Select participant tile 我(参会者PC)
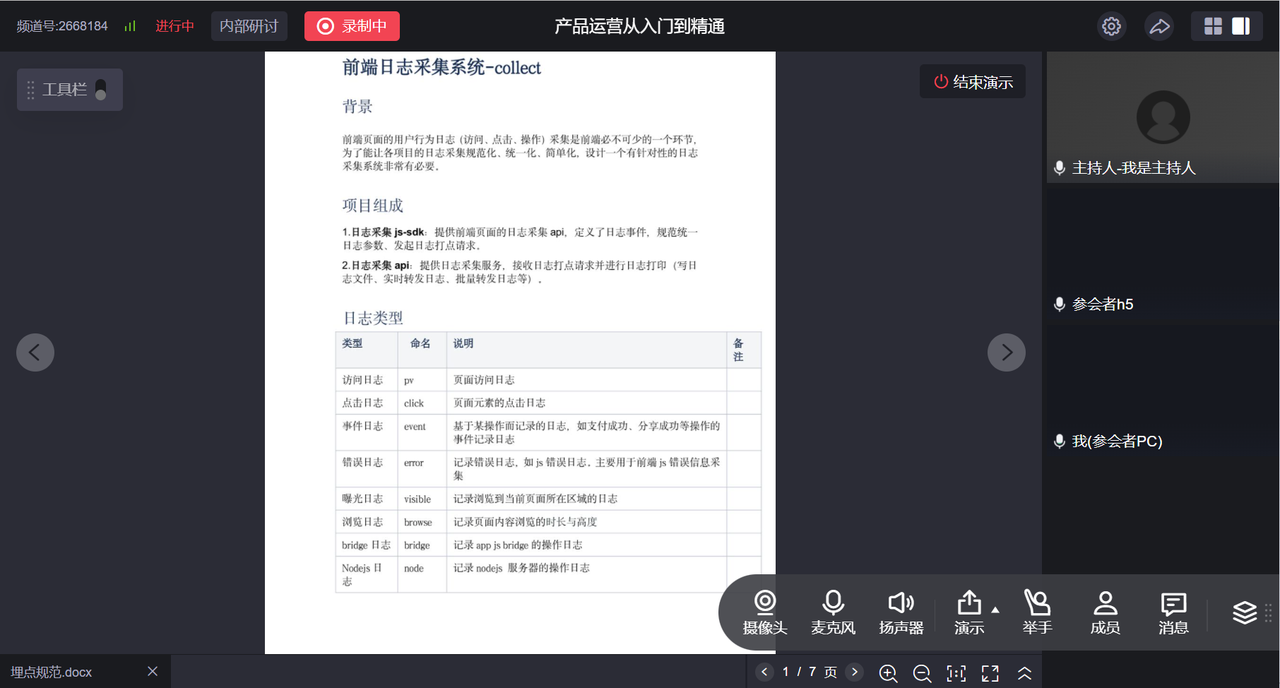Image resolution: width=1280 pixels, height=688 pixels. click(x=1162, y=391)
